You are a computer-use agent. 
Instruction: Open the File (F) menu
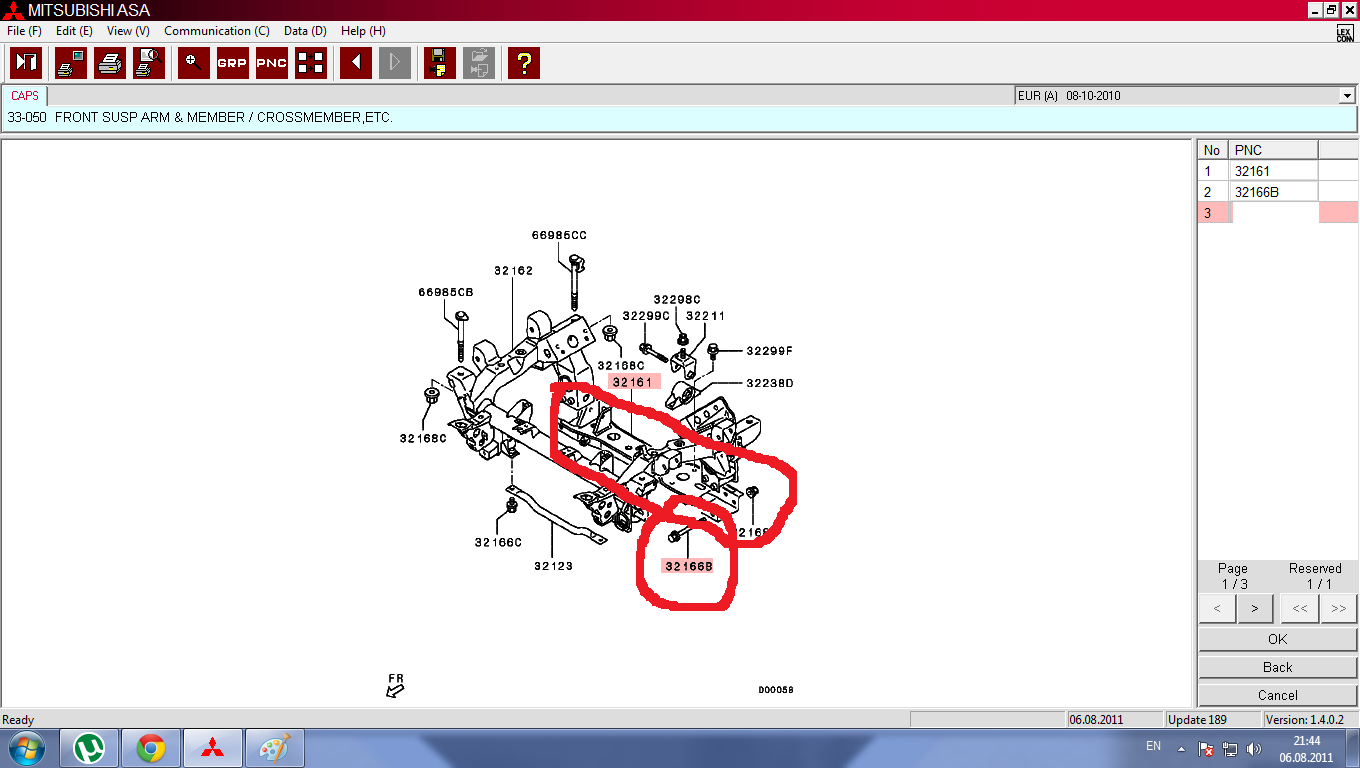coord(24,31)
